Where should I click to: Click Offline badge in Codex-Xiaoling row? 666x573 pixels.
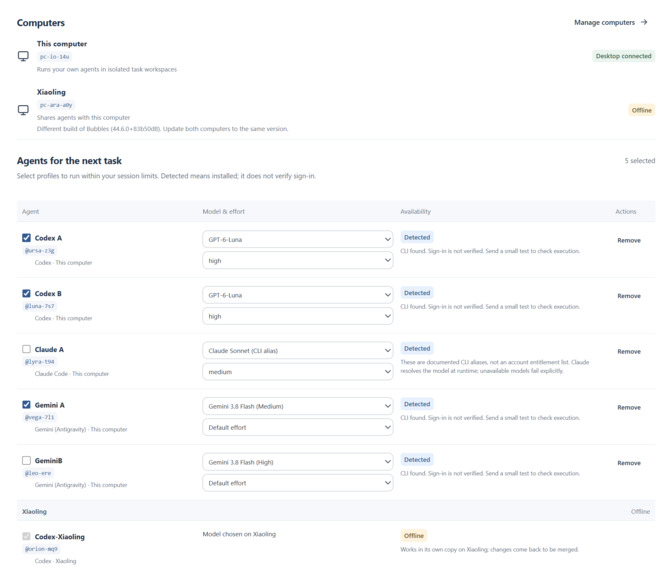coord(414,536)
